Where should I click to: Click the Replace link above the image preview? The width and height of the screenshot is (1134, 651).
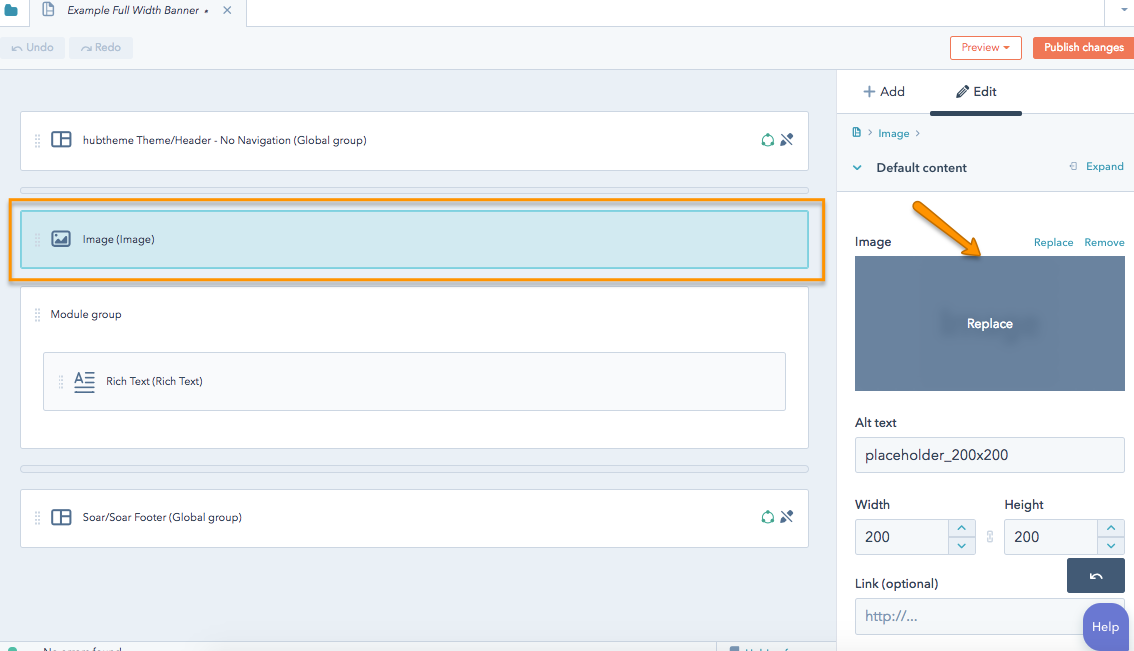pyautogui.click(x=1053, y=242)
